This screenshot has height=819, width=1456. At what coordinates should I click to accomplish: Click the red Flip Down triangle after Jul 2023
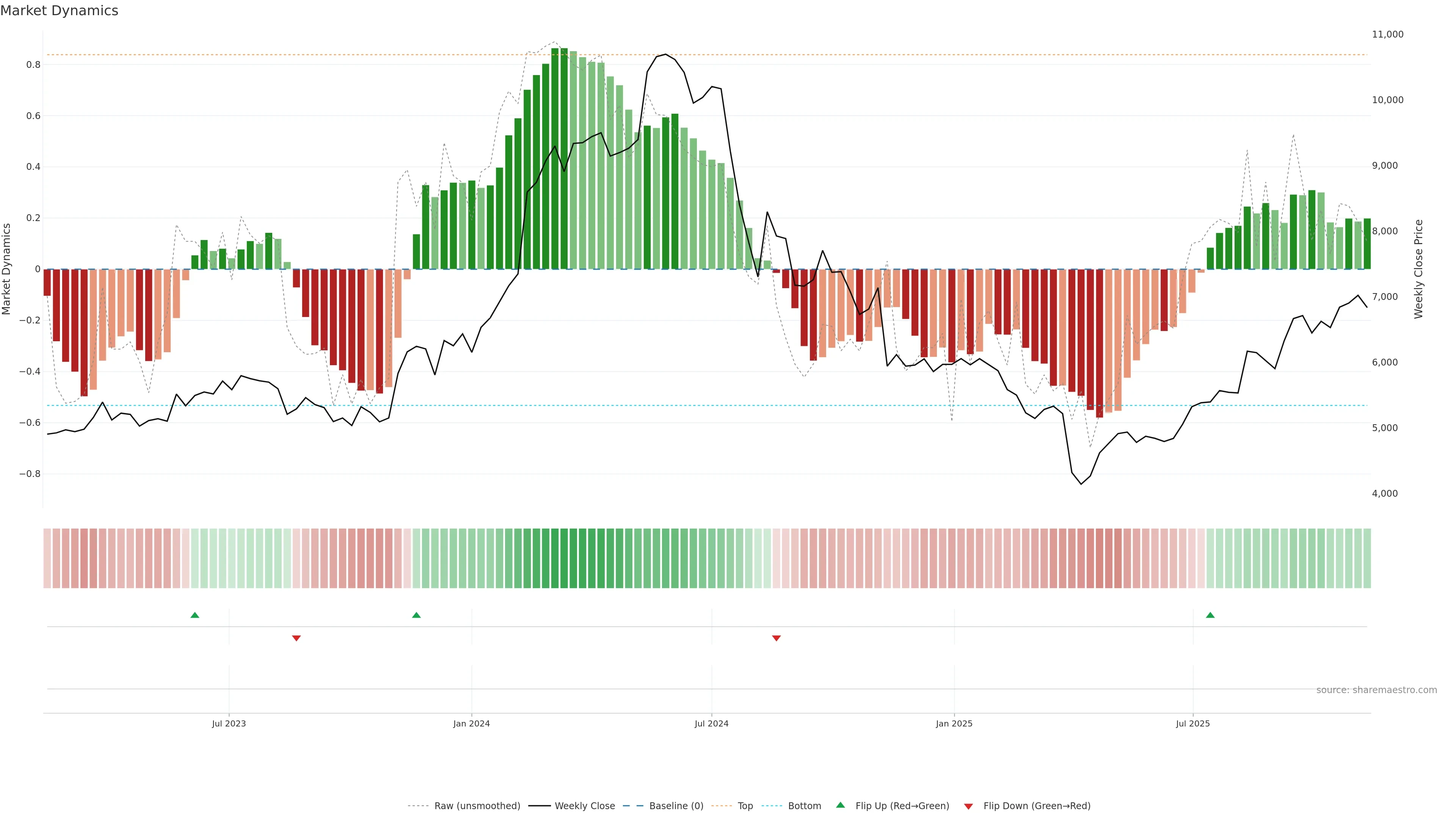(296, 638)
